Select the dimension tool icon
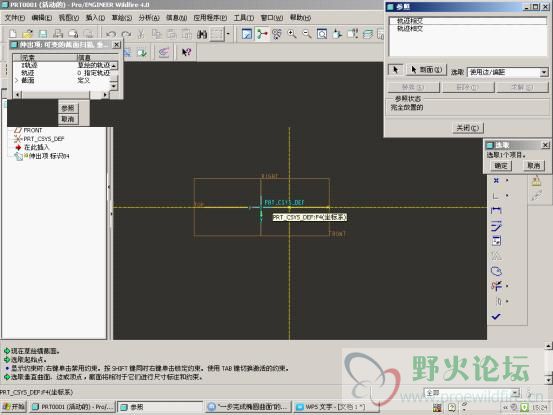This screenshot has height=415, width=553. click(496, 210)
